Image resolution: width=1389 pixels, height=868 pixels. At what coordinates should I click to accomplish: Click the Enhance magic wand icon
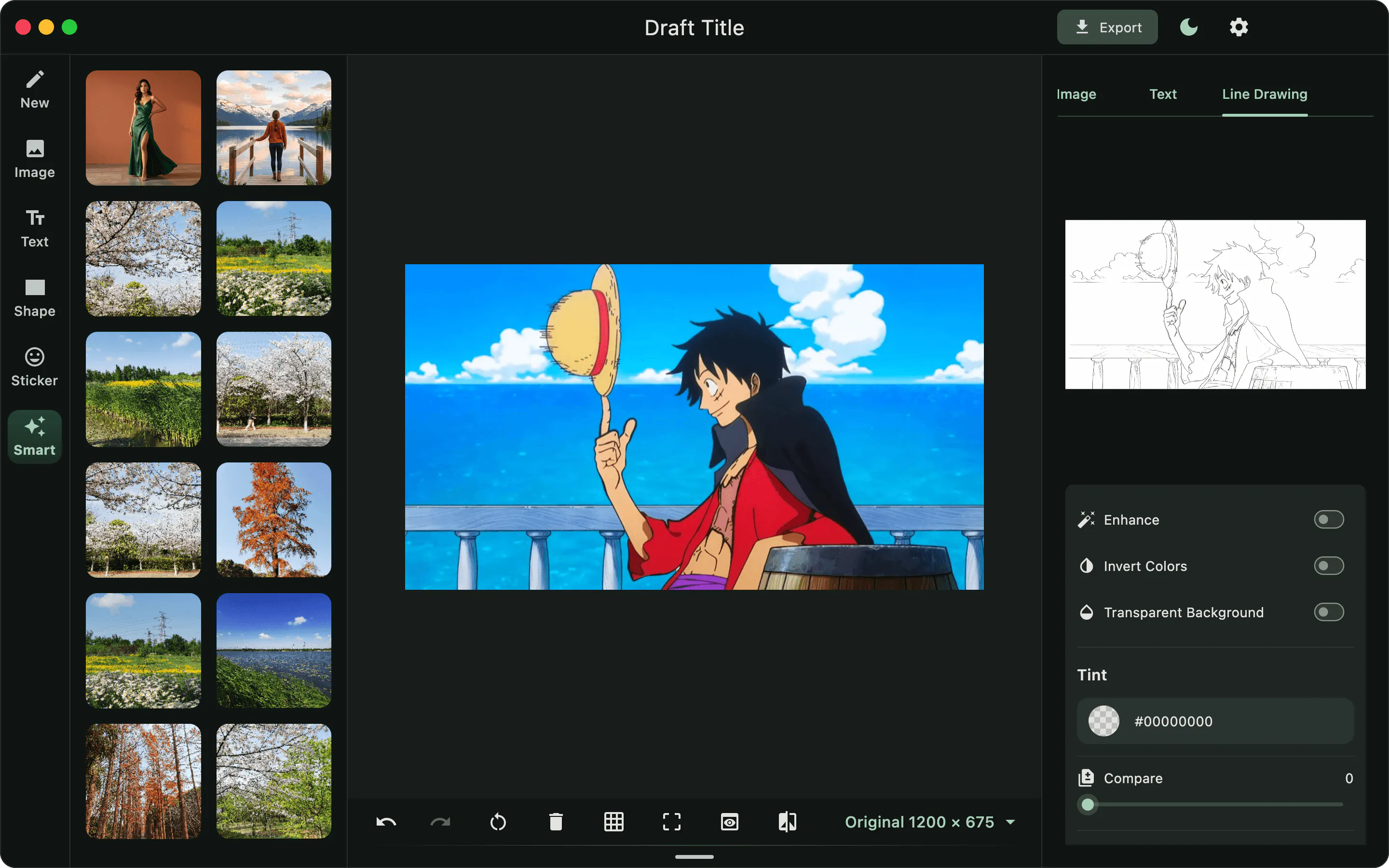click(1086, 519)
